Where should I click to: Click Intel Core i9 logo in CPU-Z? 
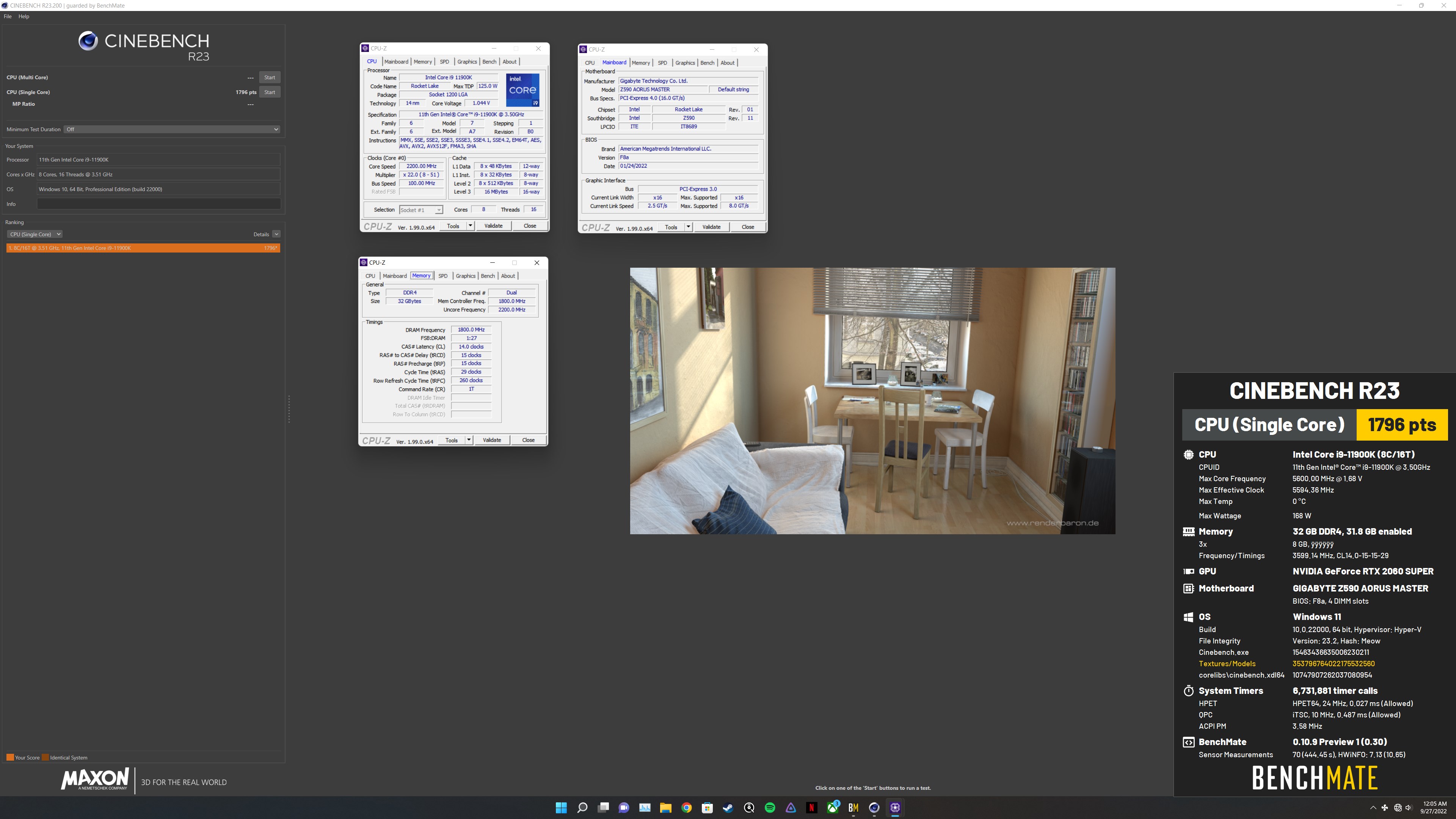(522, 90)
